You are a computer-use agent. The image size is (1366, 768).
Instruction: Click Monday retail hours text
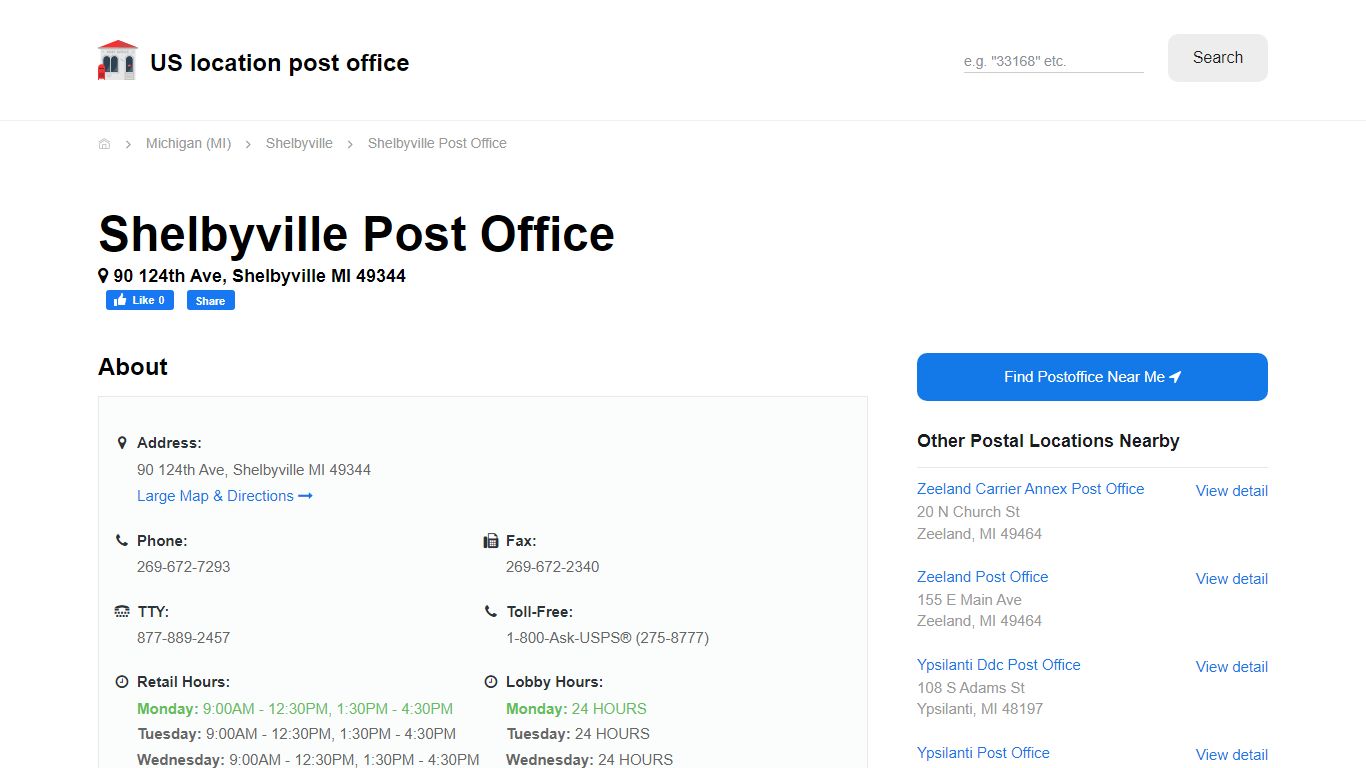[295, 709]
